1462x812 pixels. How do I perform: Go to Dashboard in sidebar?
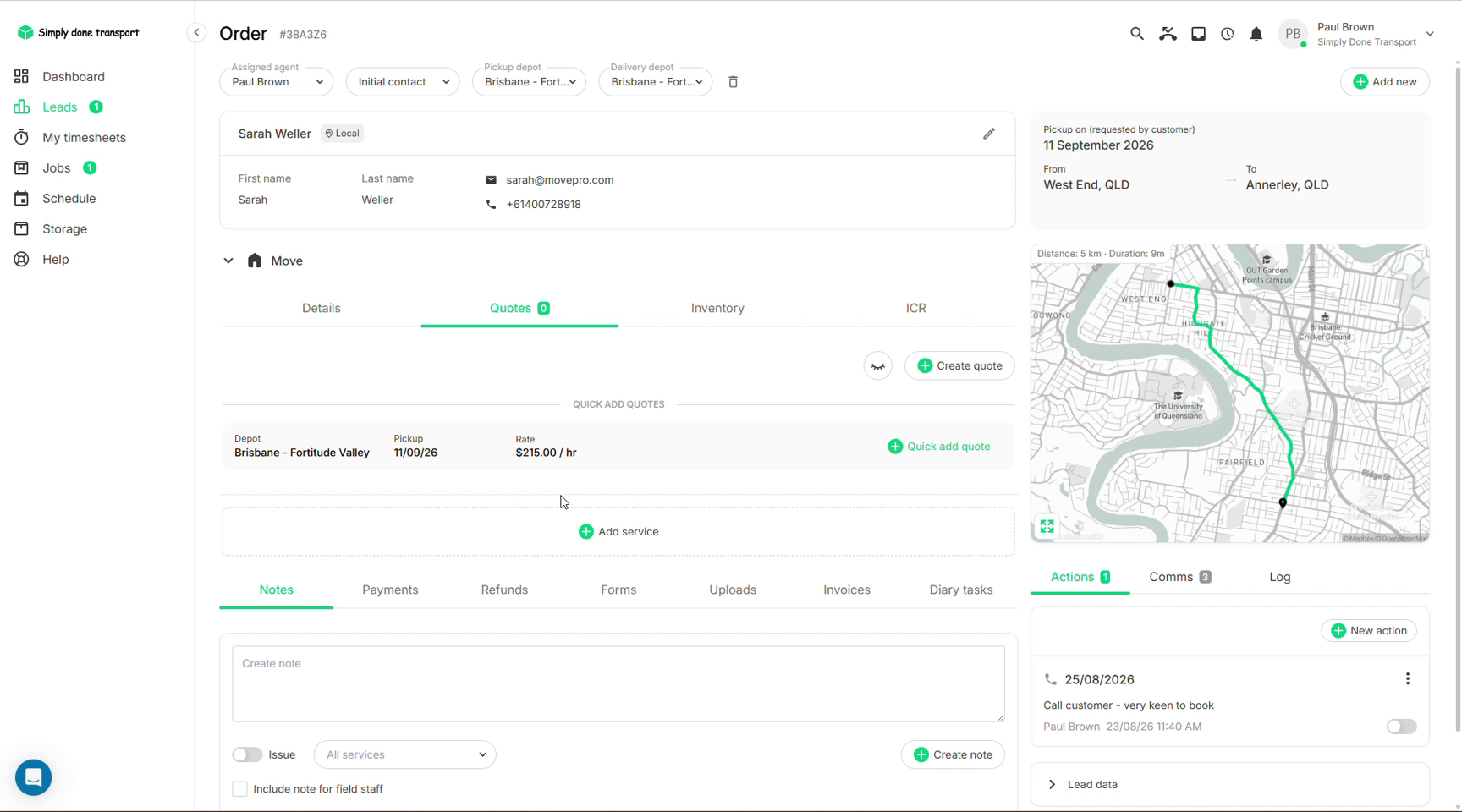point(74,76)
